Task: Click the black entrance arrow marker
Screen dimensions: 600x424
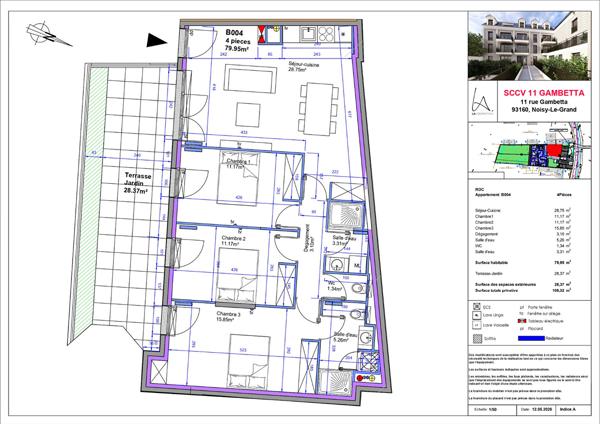Action: pos(157,40)
